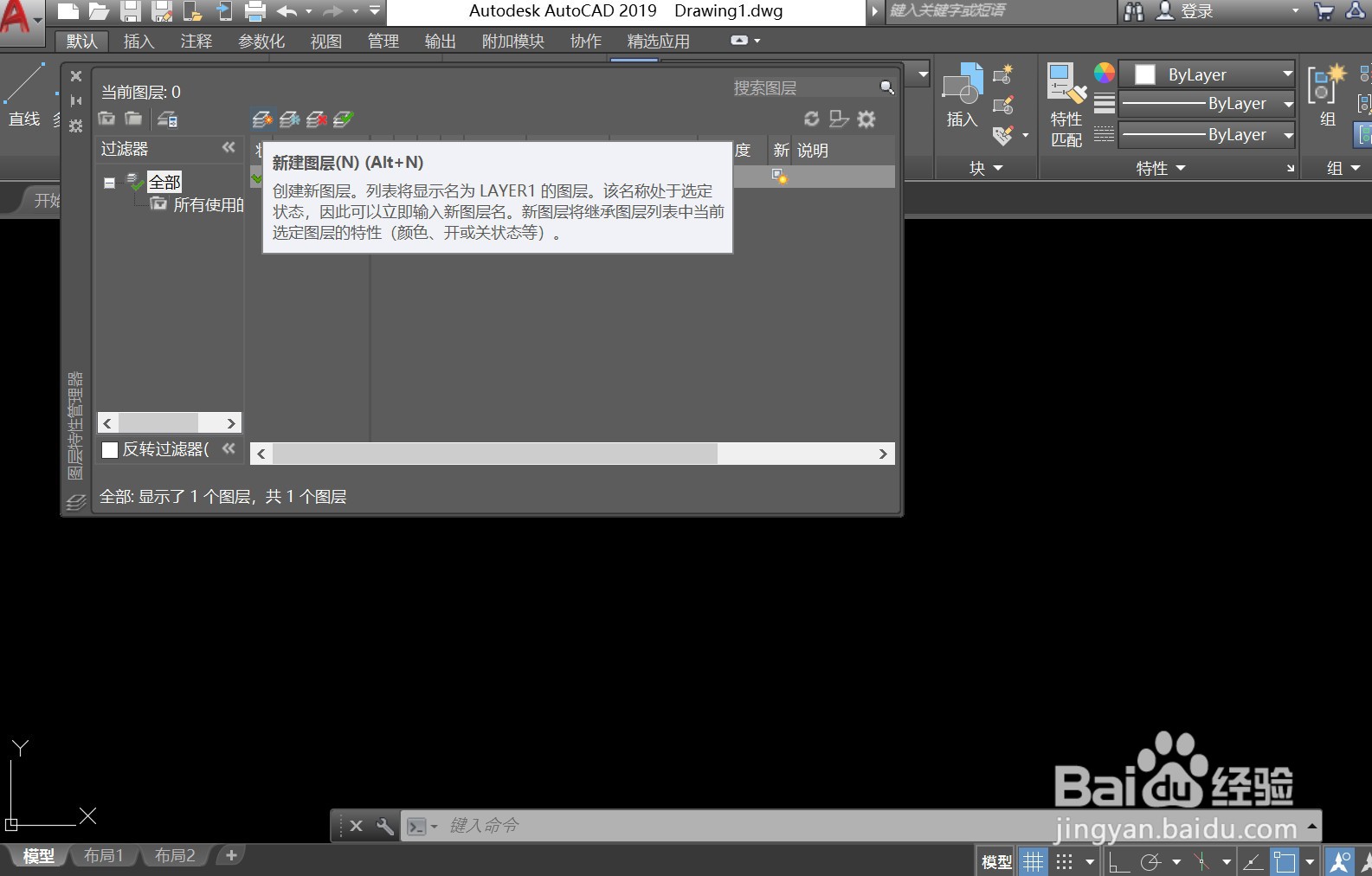This screenshot has height=876, width=1372.
Task: Click the Model space (模型) status bar button
Action: pos(996,862)
